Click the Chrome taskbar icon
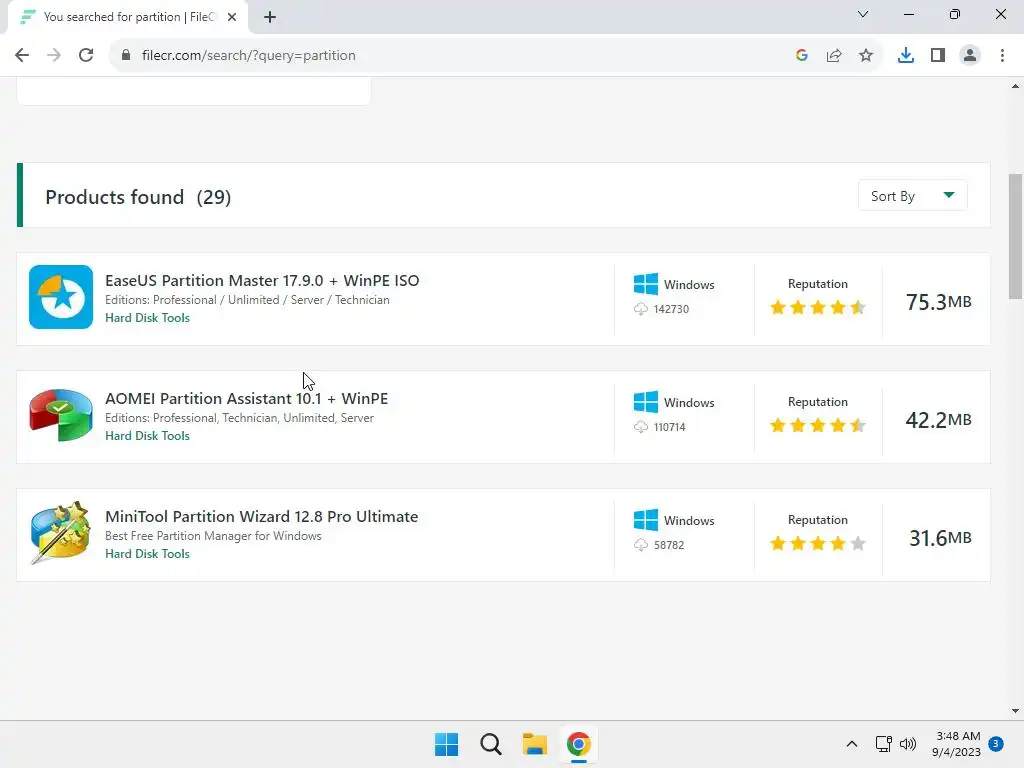This screenshot has height=768, width=1024. pos(579,744)
